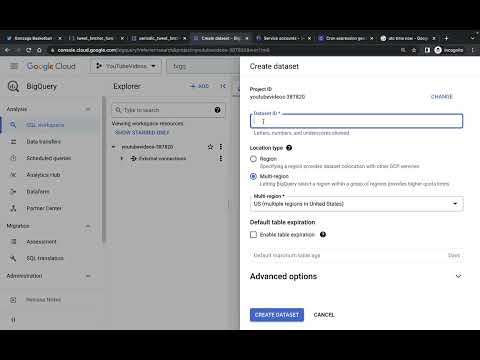Viewport: 480px width, 360px height.
Task: Expand the External connections tree node
Action: 122,159
